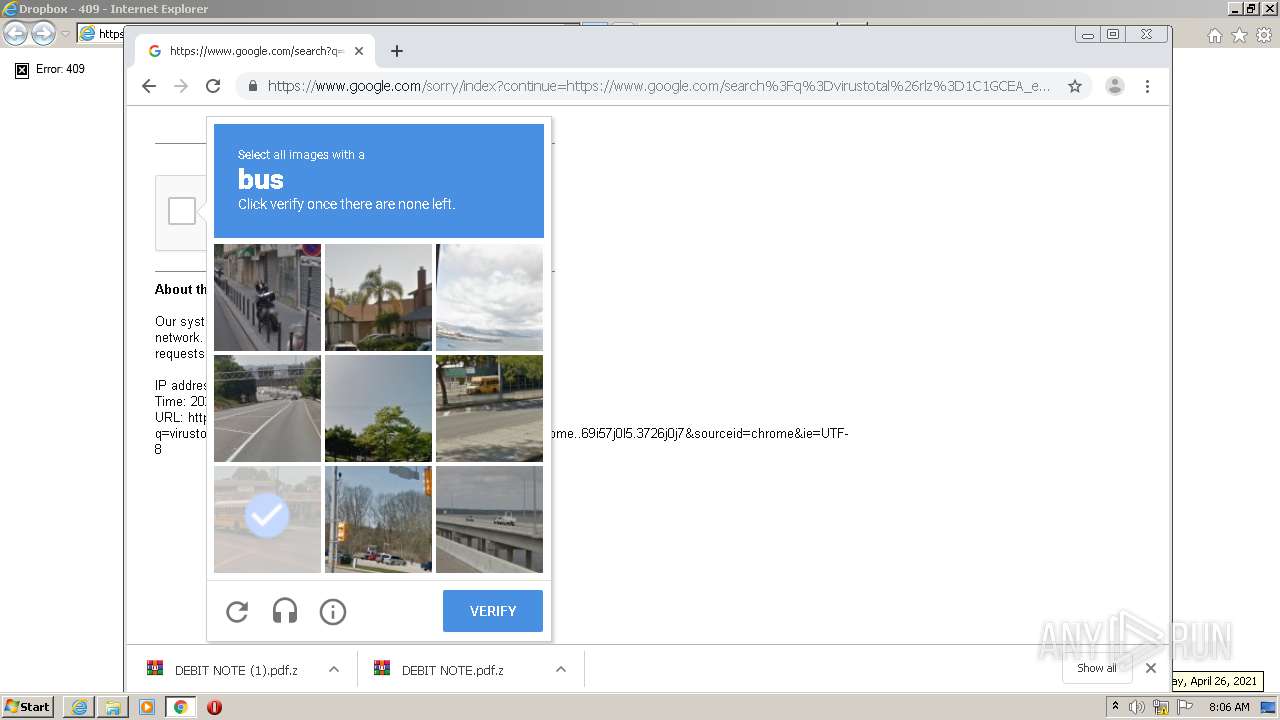Image resolution: width=1280 pixels, height=720 pixels.
Task: Select the highway overpass image tile
Action: [x=267, y=408]
